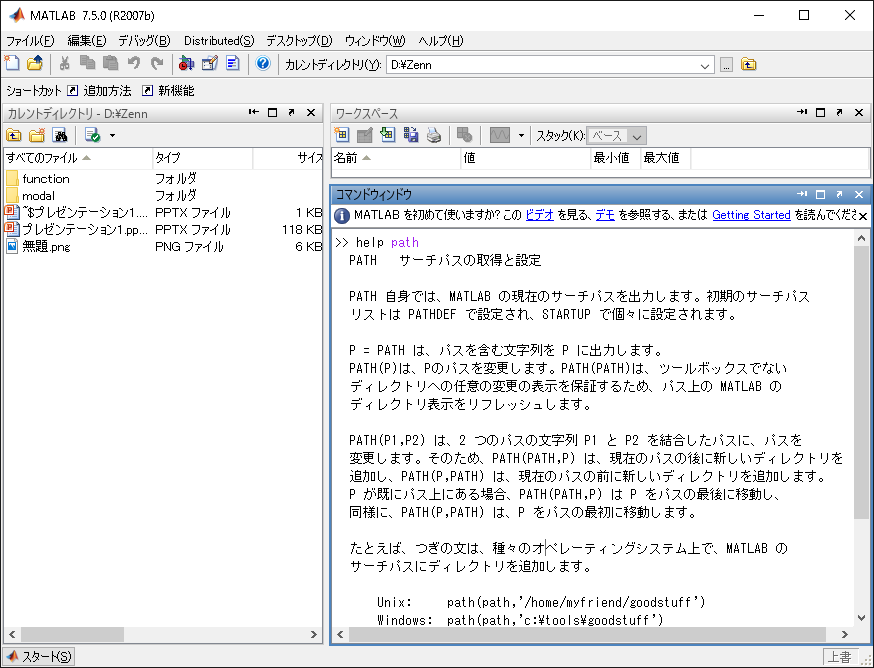Click the Open file icon
Image resolution: width=874 pixels, height=668 pixels.
35,64
